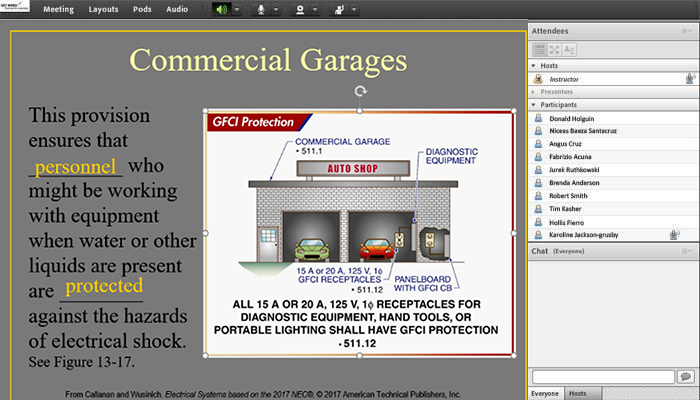Open the microphone options dropdown arrow
Image resolution: width=700 pixels, height=400 pixels.
tap(277, 9)
